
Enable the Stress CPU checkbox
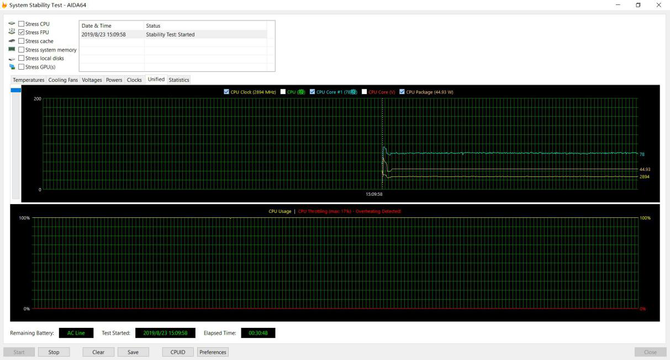(x=21, y=24)
